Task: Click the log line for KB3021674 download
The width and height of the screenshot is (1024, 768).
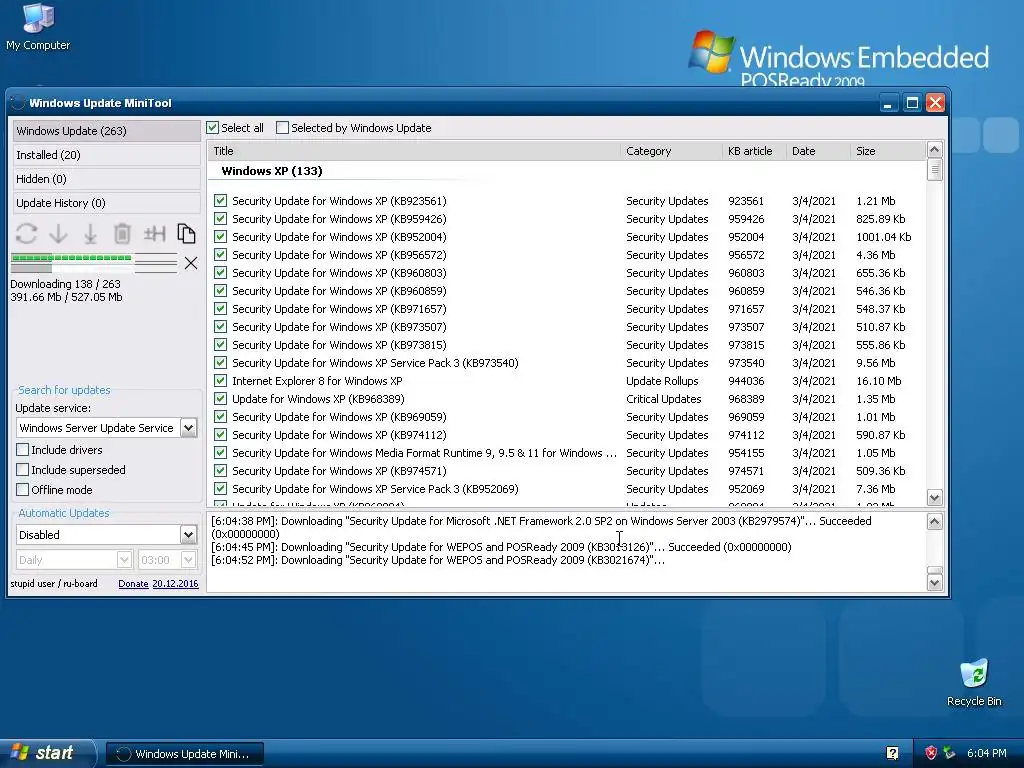Action: [x=438, y=560]
